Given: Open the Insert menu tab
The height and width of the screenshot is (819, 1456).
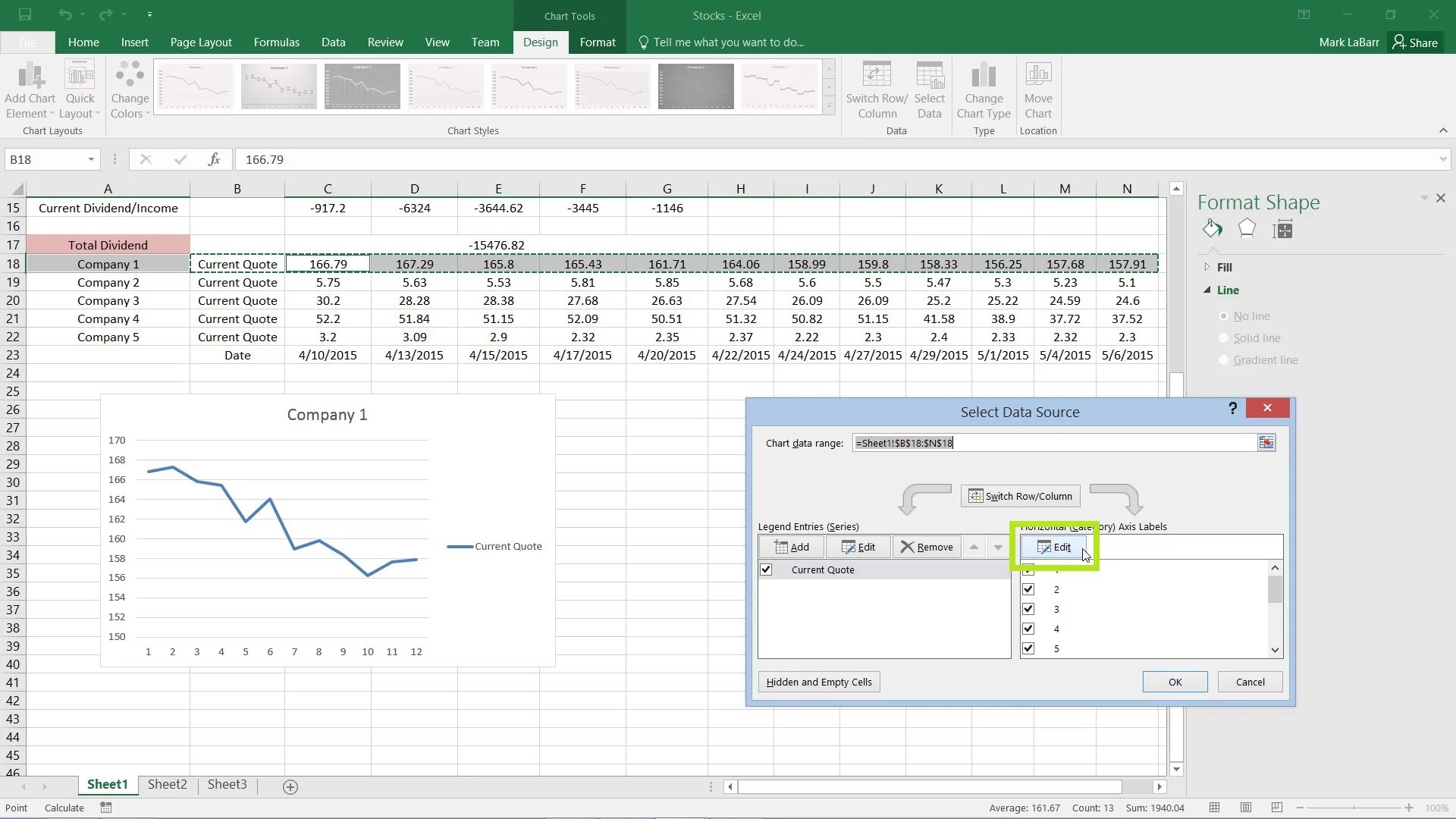Looking at the screenshot, I should (x=135, y=42).
